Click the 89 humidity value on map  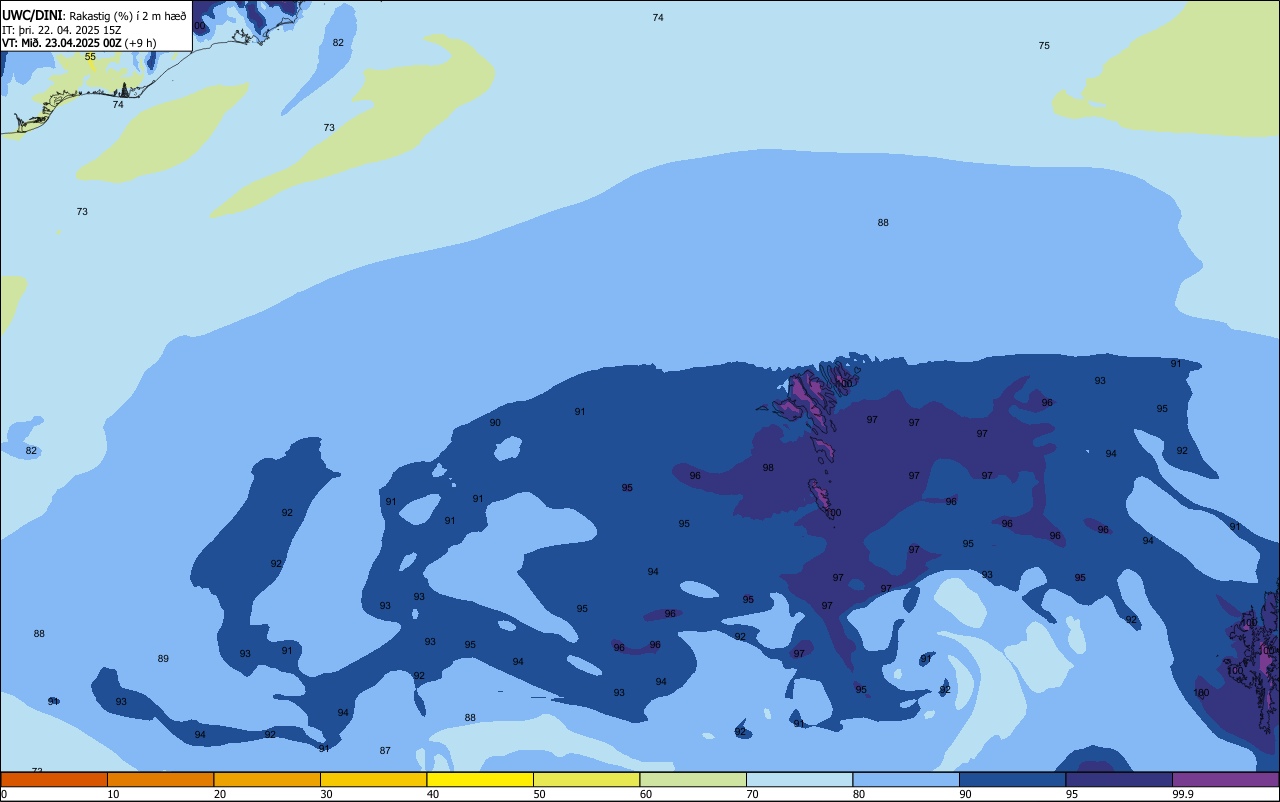[163, 659]
